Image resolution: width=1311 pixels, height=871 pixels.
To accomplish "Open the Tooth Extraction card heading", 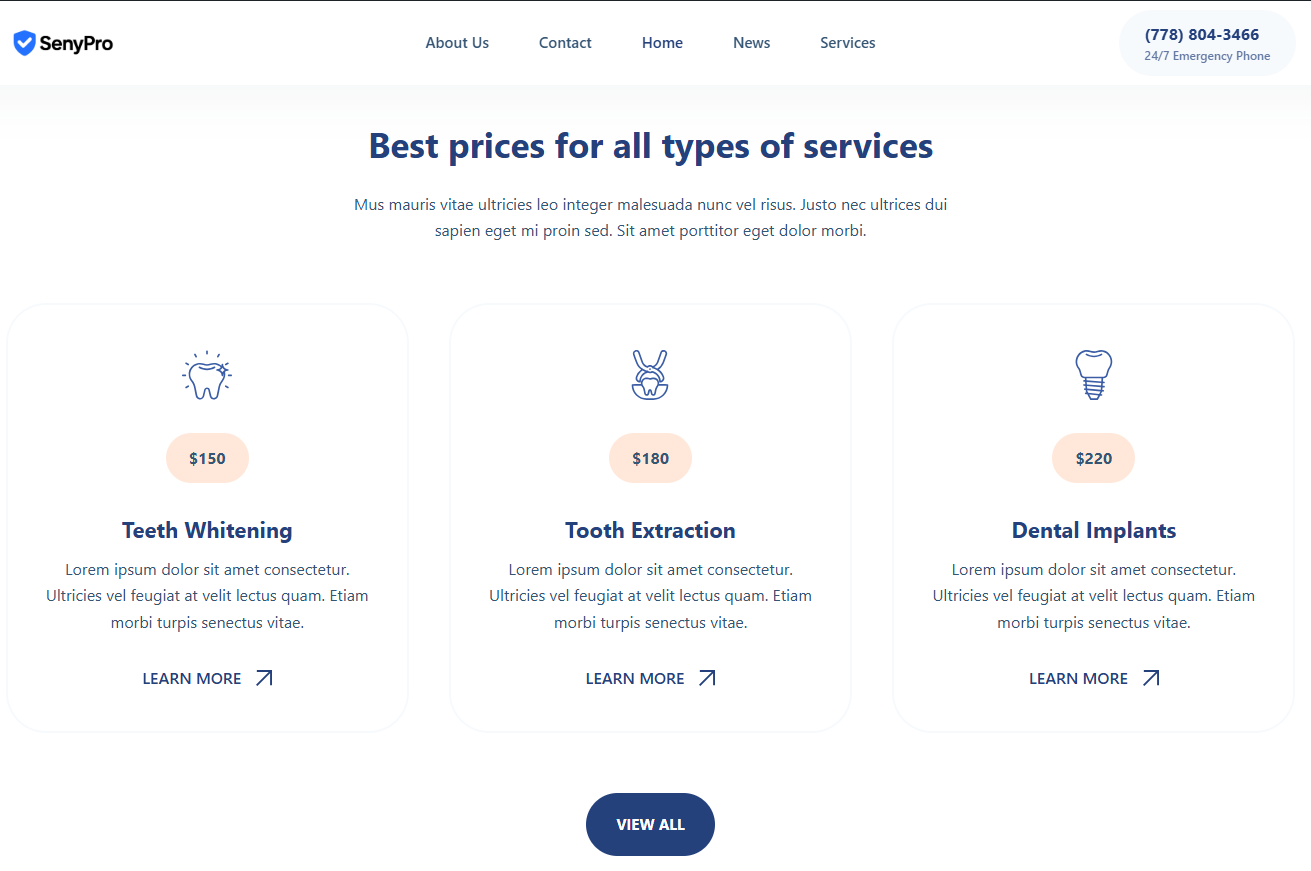I will click(650, 530).
